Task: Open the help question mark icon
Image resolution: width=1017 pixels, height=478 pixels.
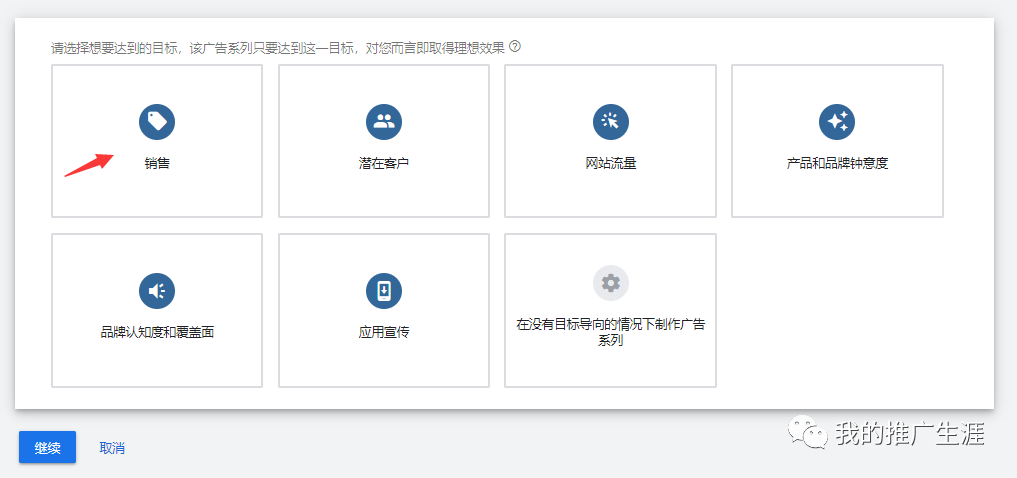Action: (515, 46)
